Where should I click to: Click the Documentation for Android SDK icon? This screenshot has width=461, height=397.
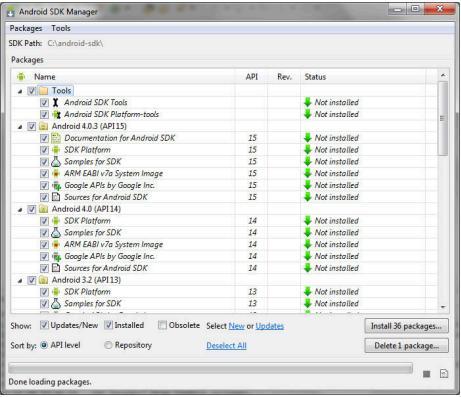tap(56, 138)
